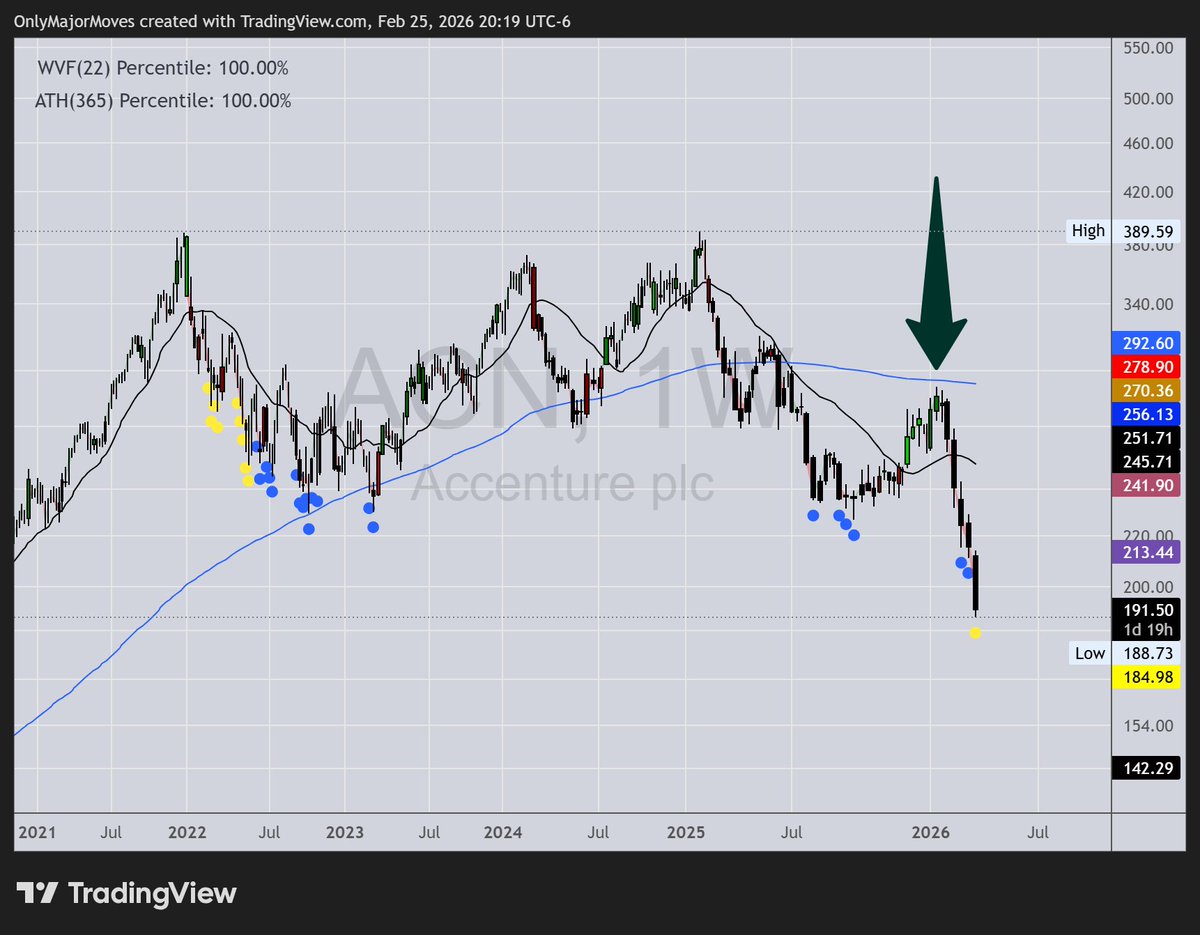Screen dimensions: 1200x935
Task: Select the blue 256.13 price label
Action: [1146, 414]
